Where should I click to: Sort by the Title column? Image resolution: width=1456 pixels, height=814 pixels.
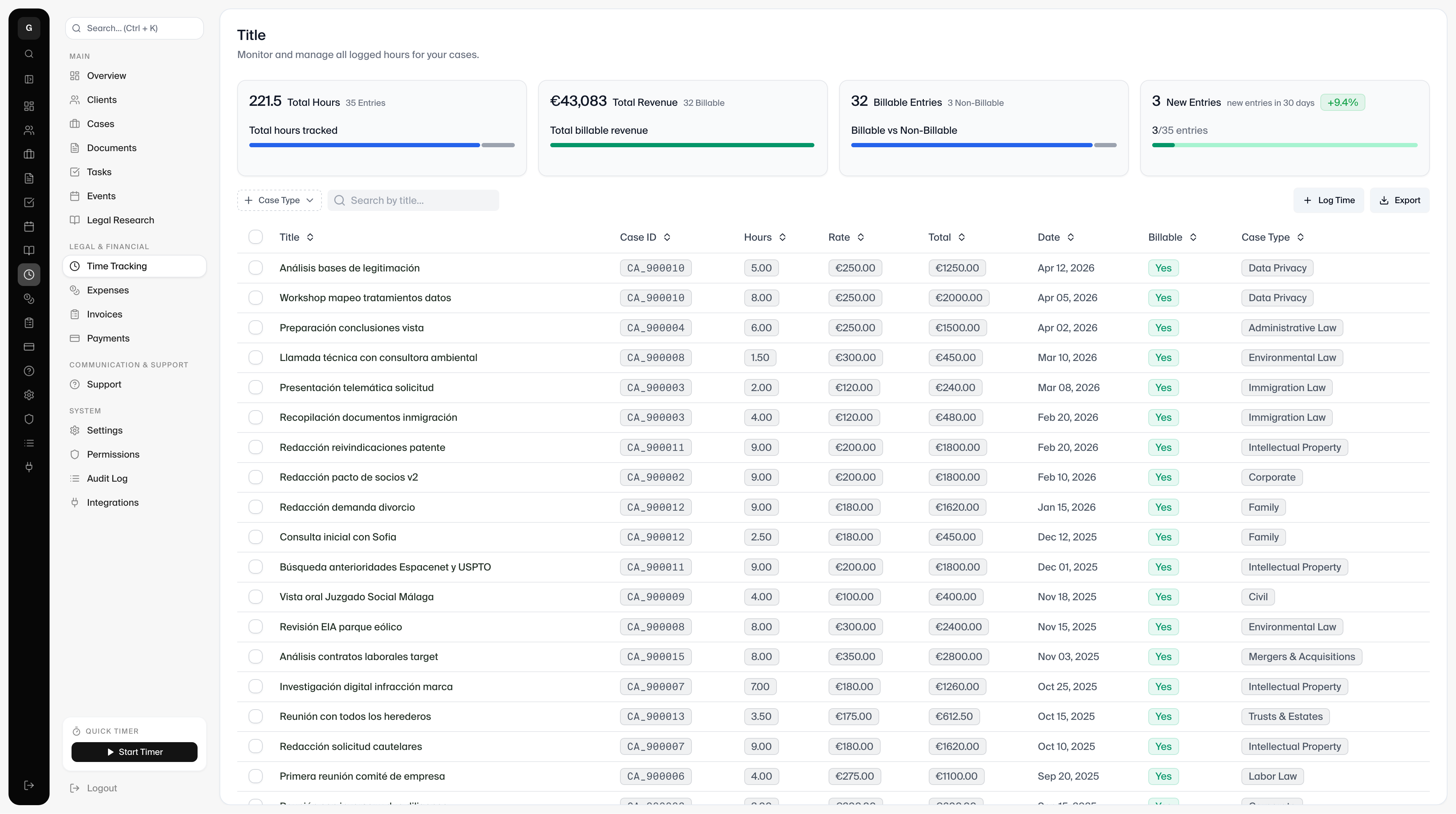coord(297,237)
